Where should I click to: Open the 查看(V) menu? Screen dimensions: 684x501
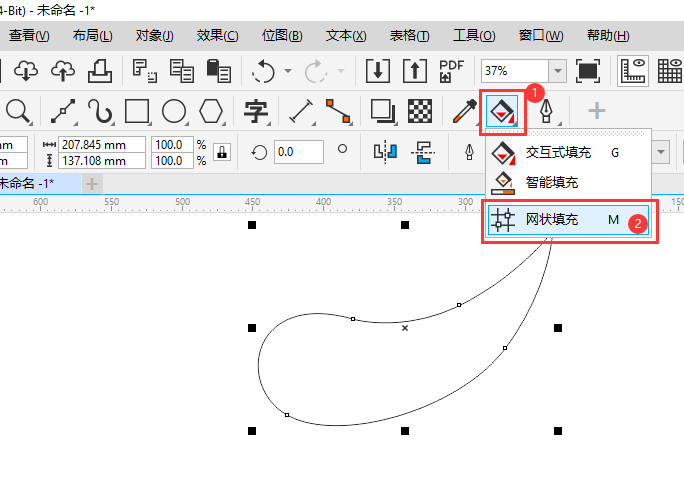click(29, 35)
